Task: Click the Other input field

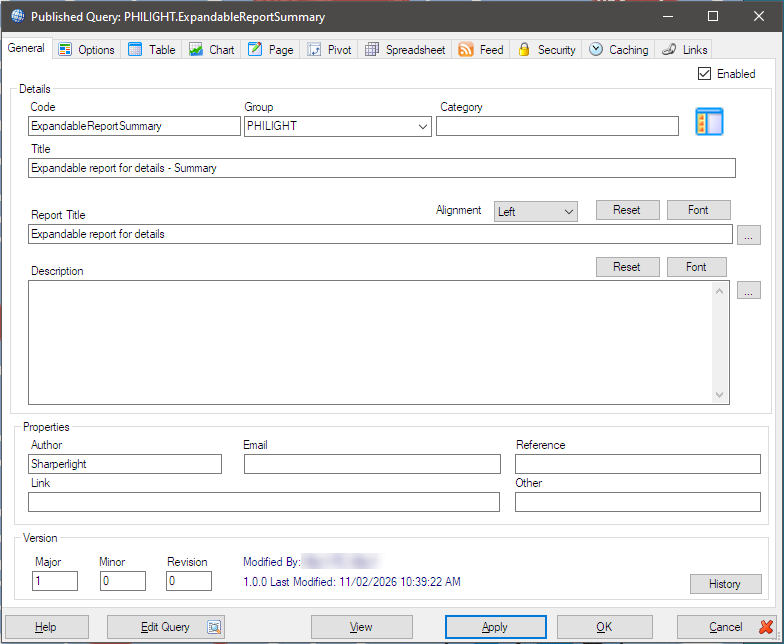Action: tap(638, 502)
